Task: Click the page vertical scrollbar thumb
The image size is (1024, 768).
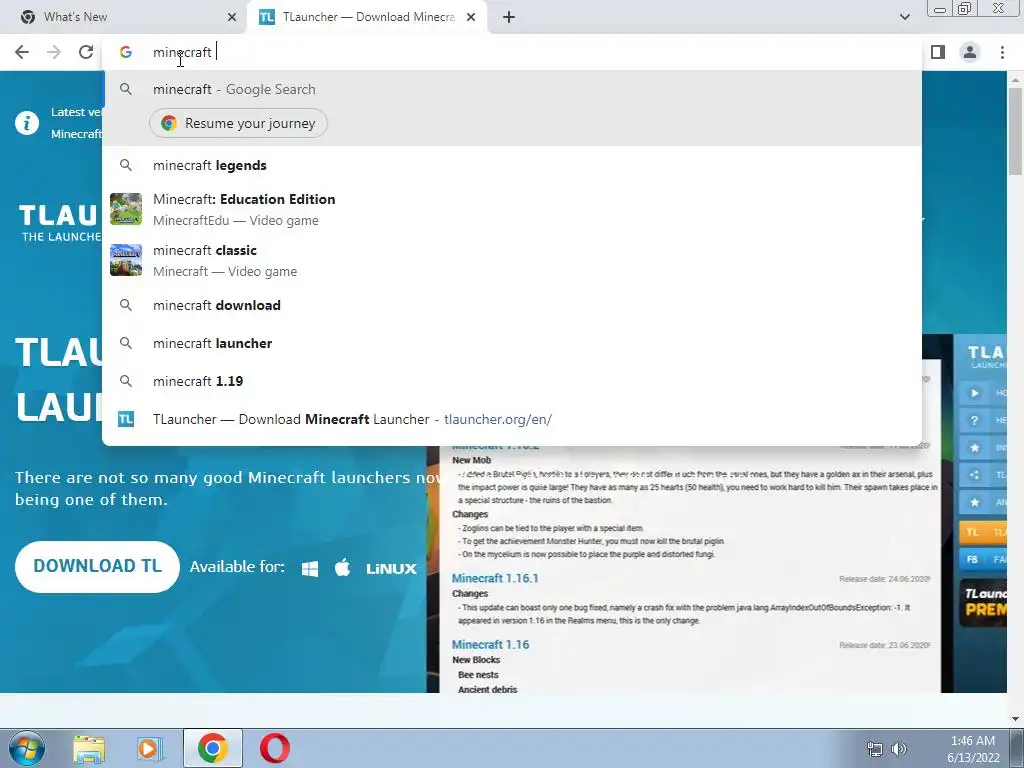Action: [1015, 131]
